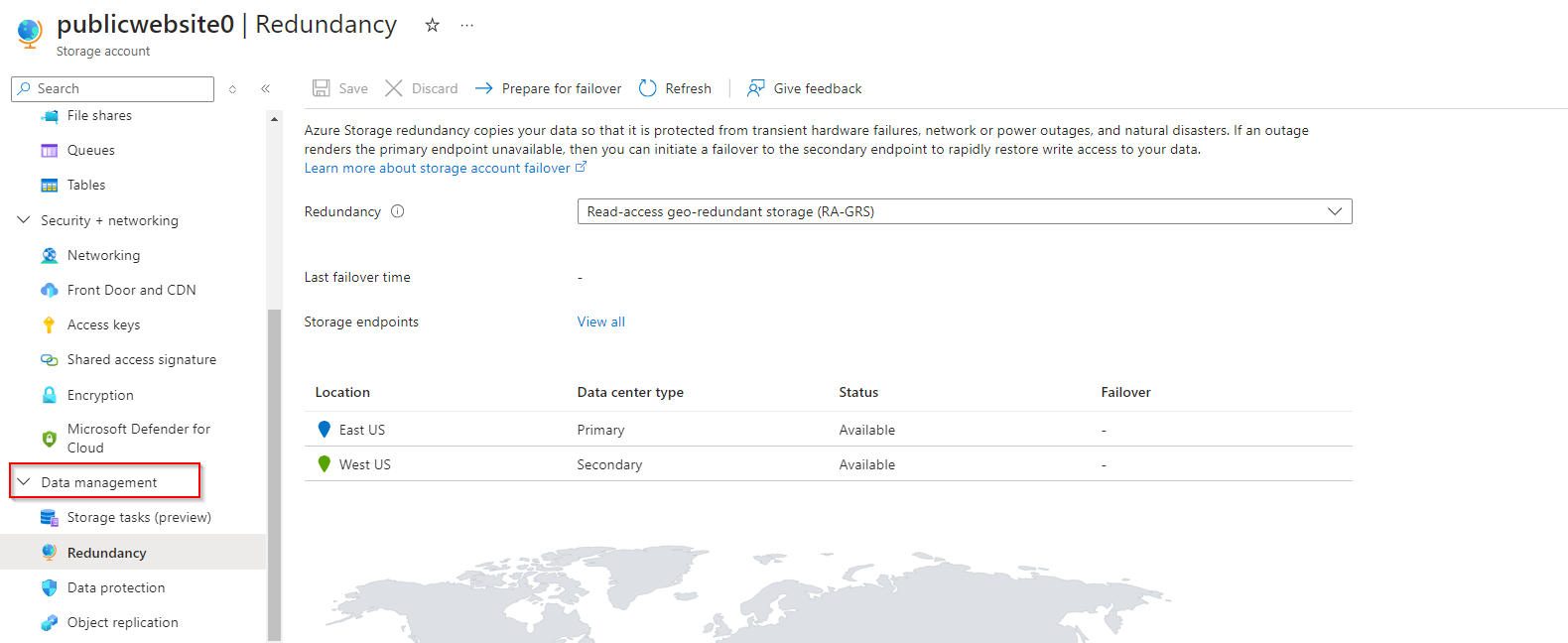The image size is (1568, 643).
Task: Collapse the Data management section
Action: [x=24, y=482]
